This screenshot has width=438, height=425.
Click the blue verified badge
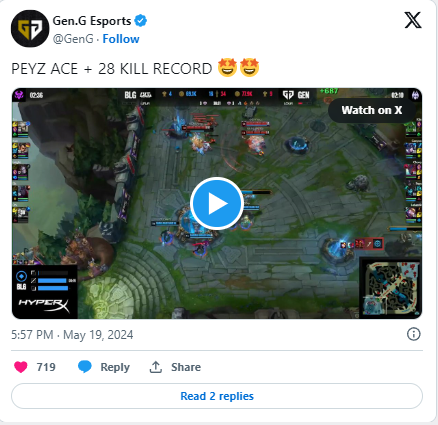(x=140, y=21)
